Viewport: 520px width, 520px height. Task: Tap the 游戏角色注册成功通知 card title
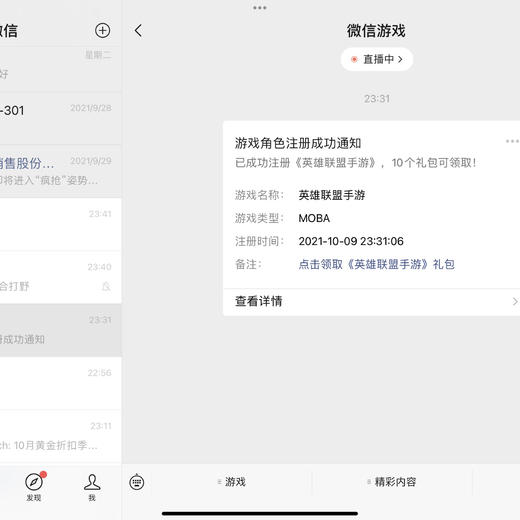click(x=298, y=143)
